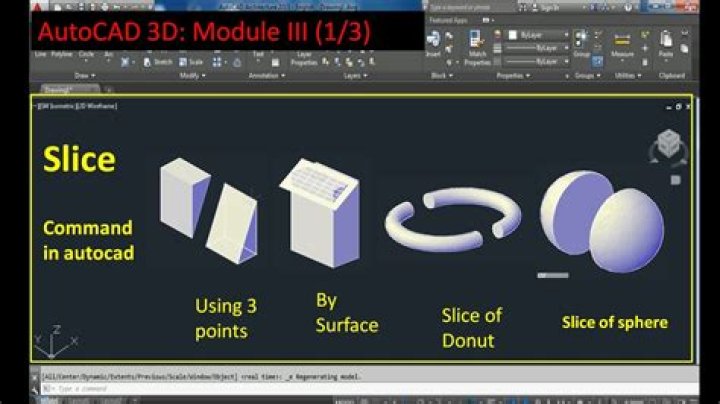Screen dimensions: 720x404
Task: Choose the Scale tool in the Modify panel
Action: [x=191, y=62]
